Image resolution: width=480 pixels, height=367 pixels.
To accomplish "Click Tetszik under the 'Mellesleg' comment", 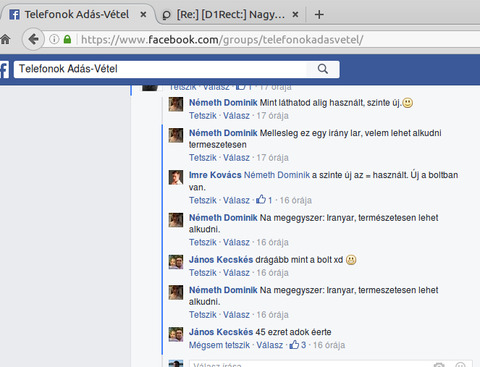I will tap(203, 157).
